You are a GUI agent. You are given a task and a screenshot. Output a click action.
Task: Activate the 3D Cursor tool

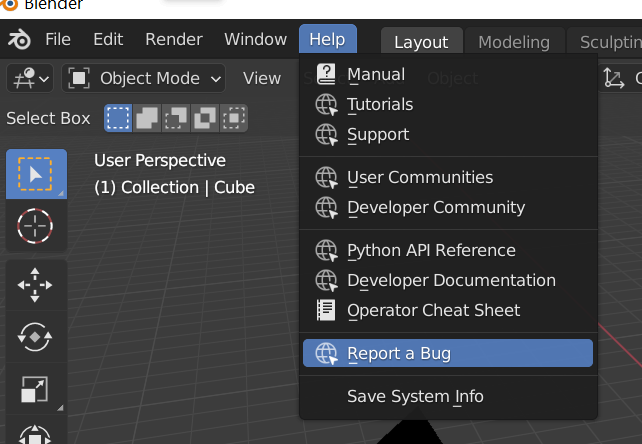[x=35, y=226]
